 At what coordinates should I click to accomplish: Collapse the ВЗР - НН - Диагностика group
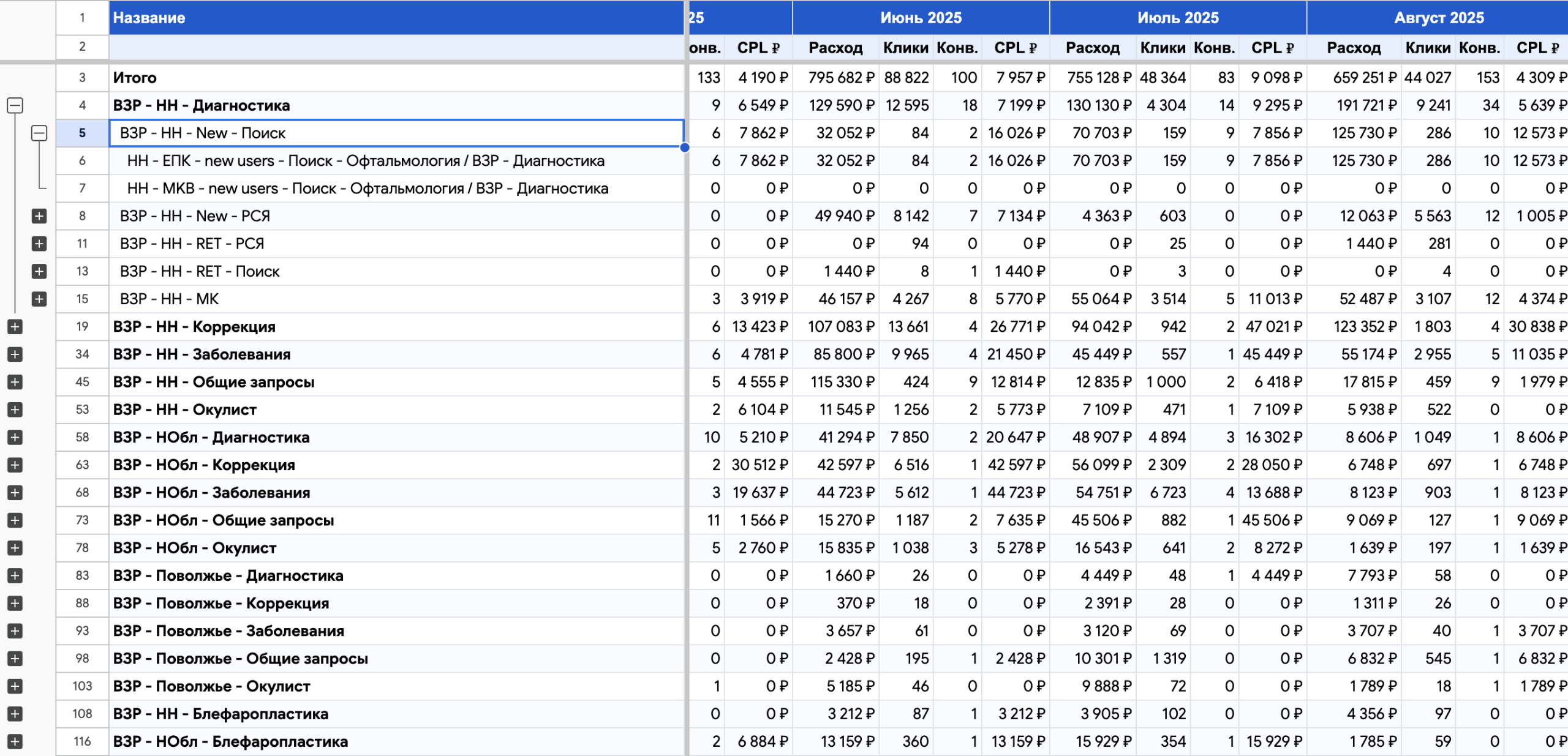[15, 105]
